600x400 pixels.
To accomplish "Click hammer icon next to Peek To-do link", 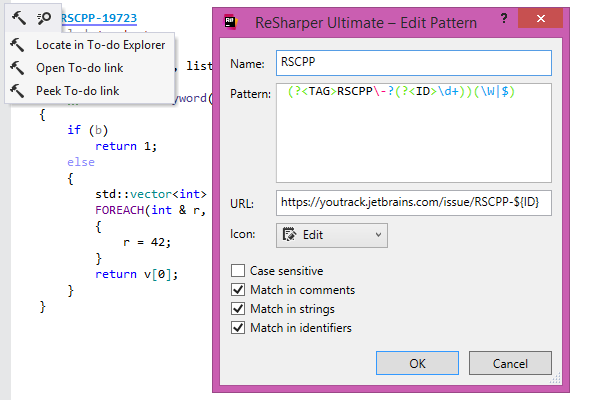I will tap(17, 91).
